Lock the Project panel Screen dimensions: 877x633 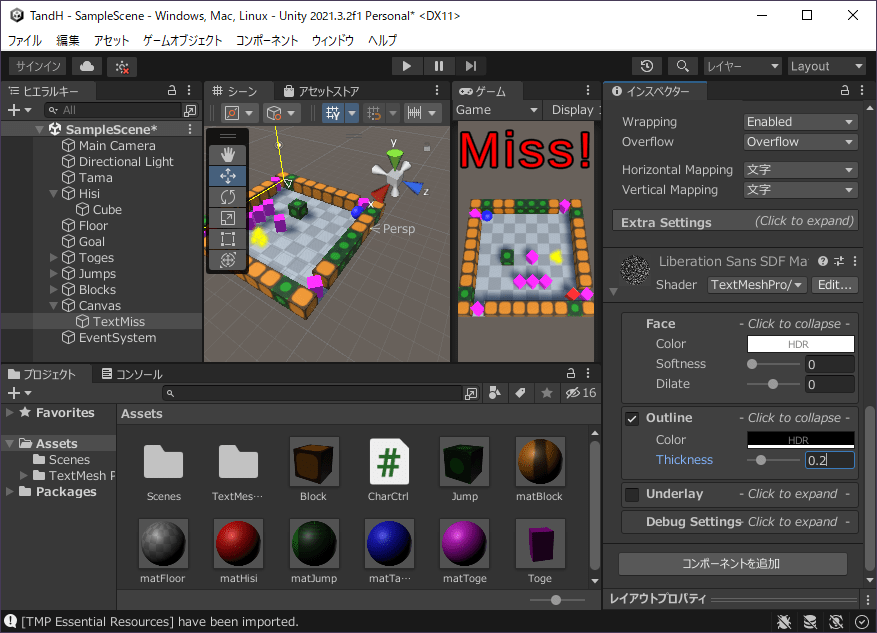[x=570, y=373]
